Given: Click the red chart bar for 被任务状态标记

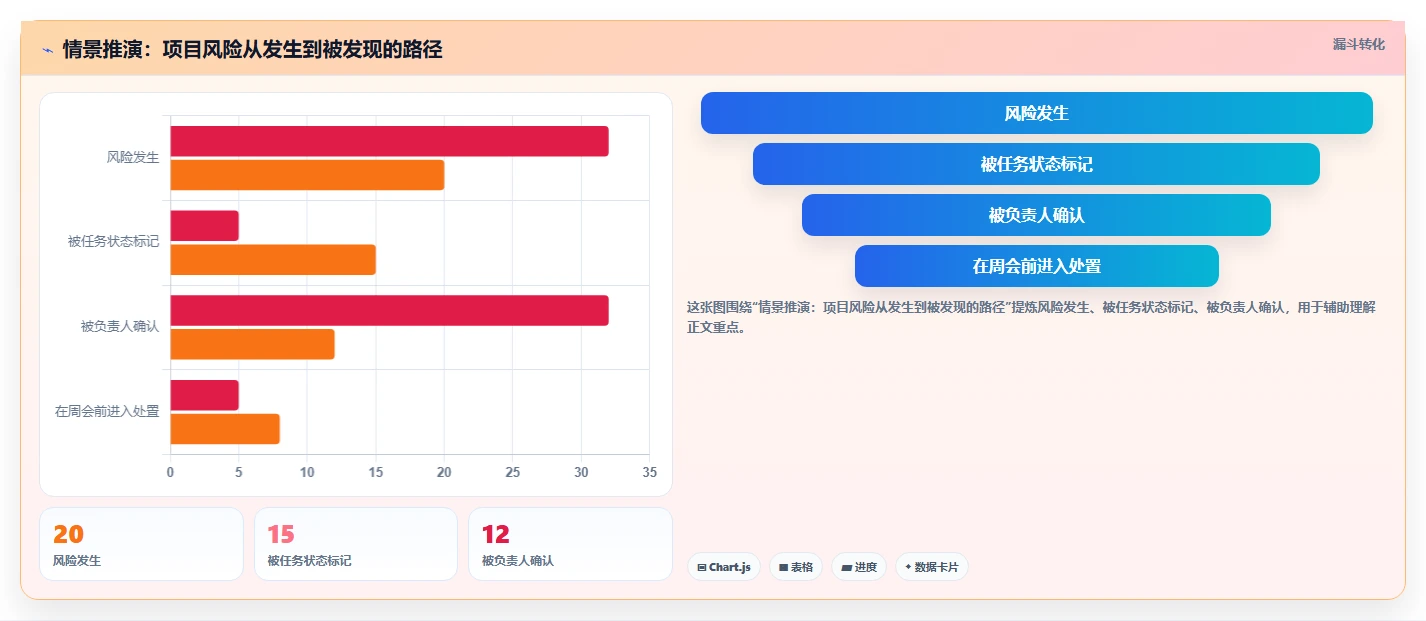Looking at the screenshot, I should tap(204, 226).
